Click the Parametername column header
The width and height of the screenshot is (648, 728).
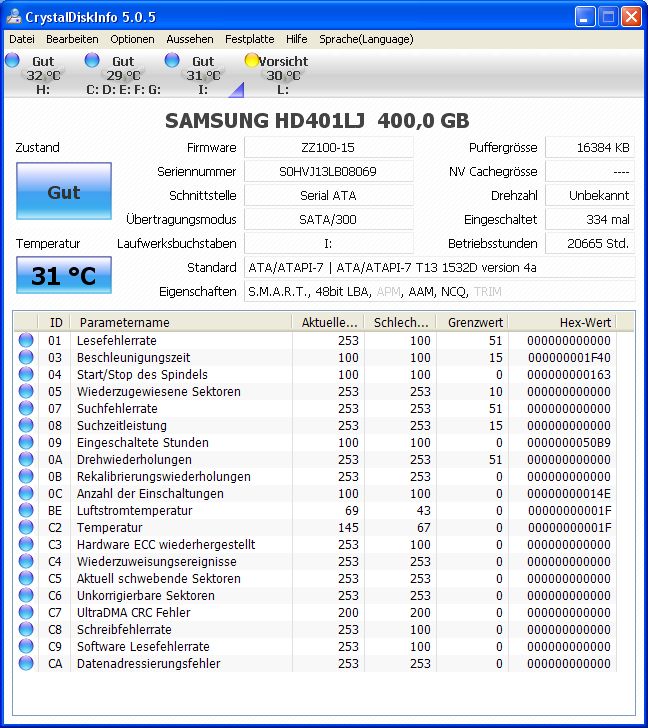click(181, 322)
